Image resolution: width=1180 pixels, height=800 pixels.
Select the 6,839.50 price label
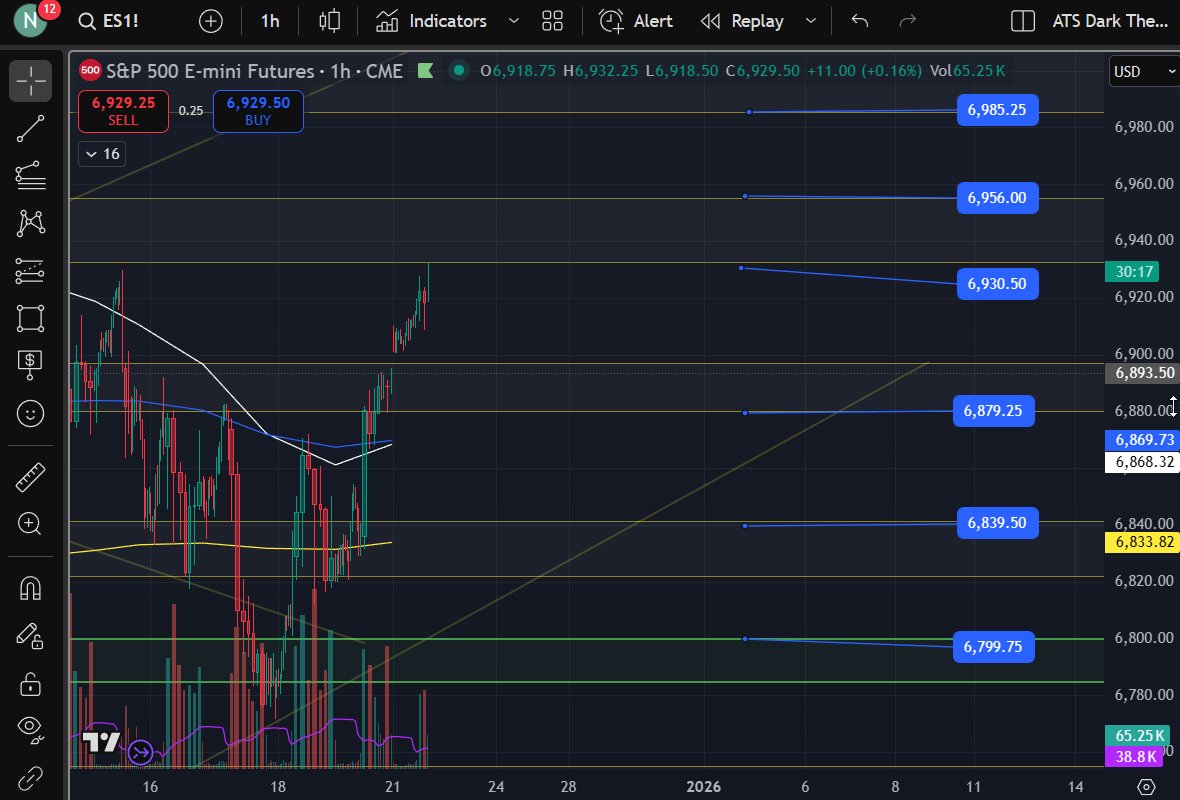(x=997, y=523)
